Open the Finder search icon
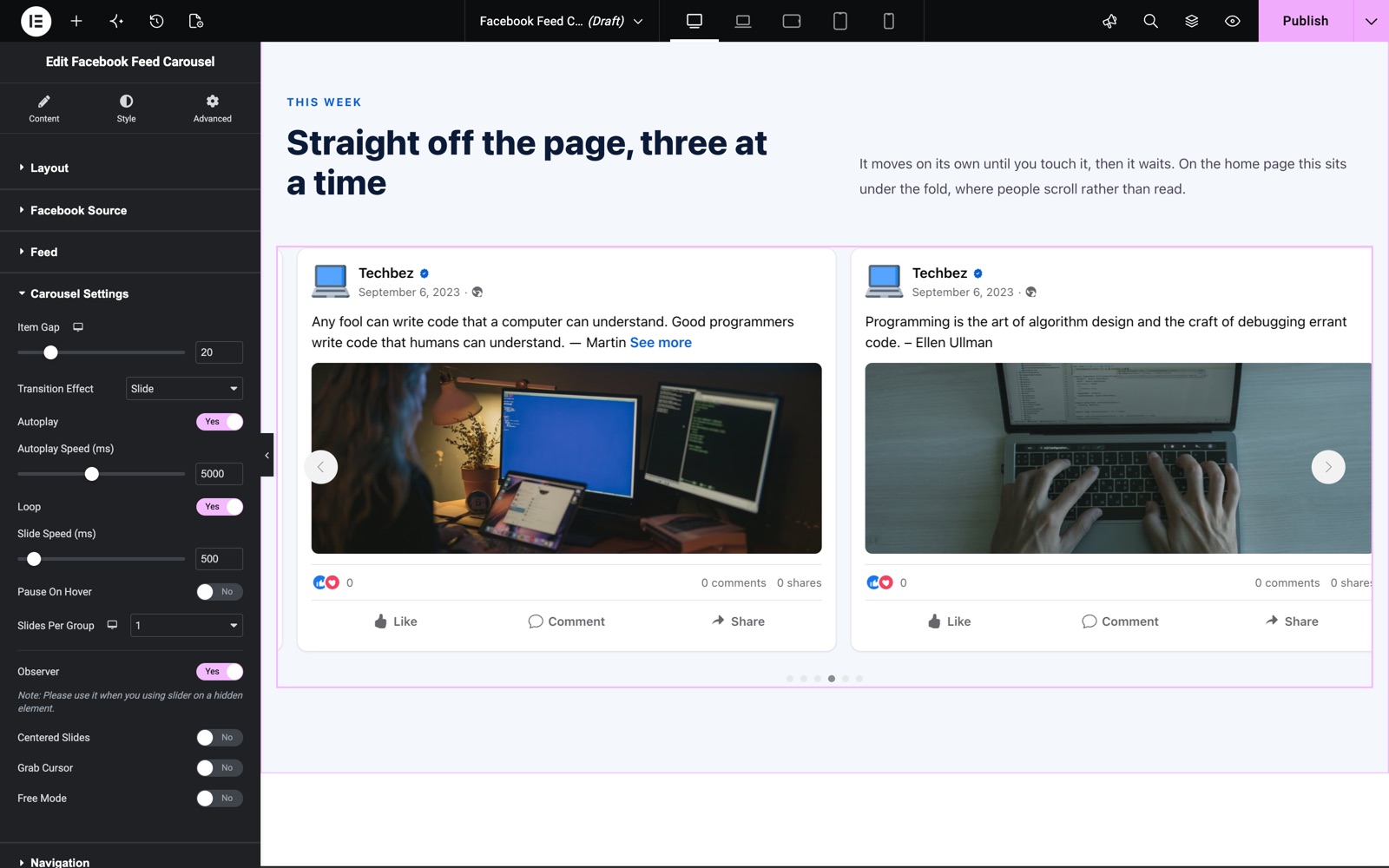This screenshot has height=868, width=1389. pyautogui.click(x=1150, y=21)
